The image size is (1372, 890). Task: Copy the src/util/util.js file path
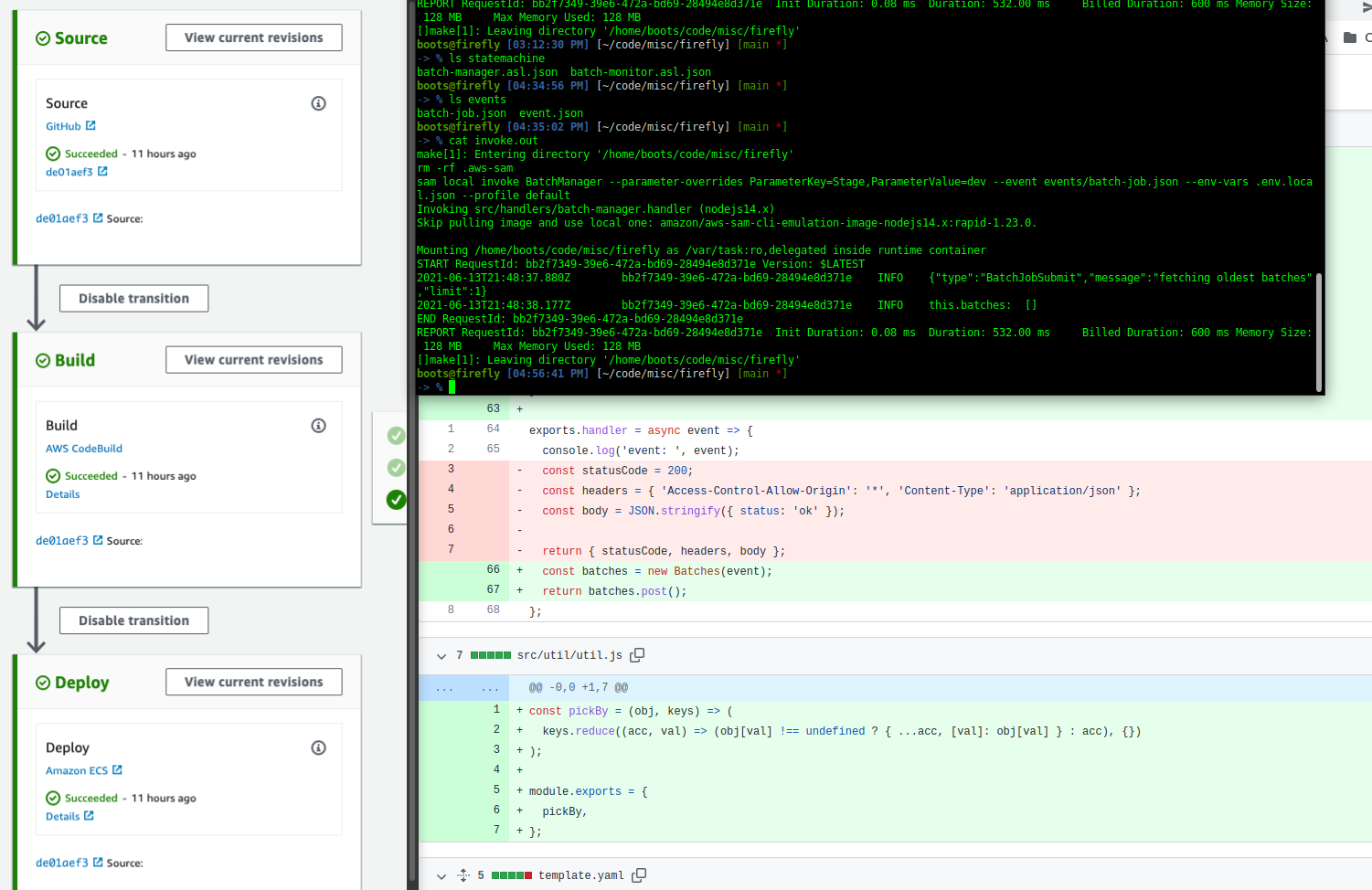(637, 655)
